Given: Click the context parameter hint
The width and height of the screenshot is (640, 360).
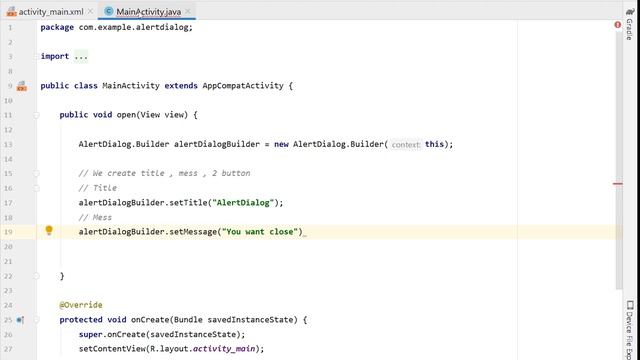Looking at the screenshot, I should [405, 144].
